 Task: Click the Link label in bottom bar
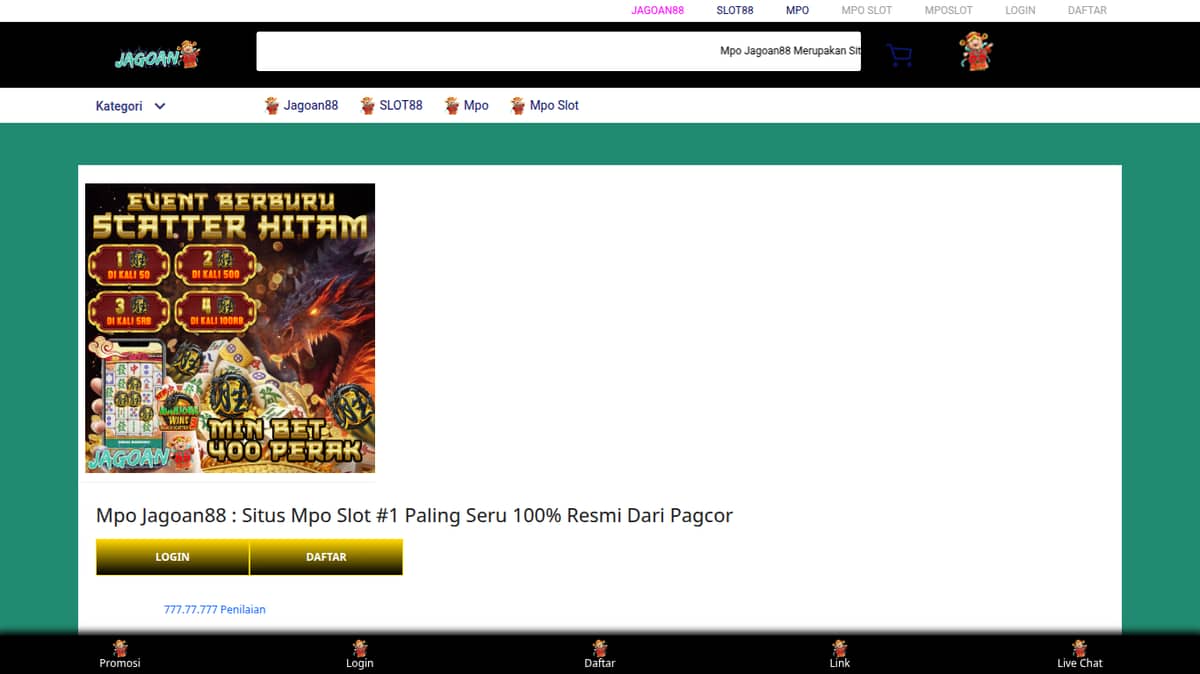tap(840, 663)
